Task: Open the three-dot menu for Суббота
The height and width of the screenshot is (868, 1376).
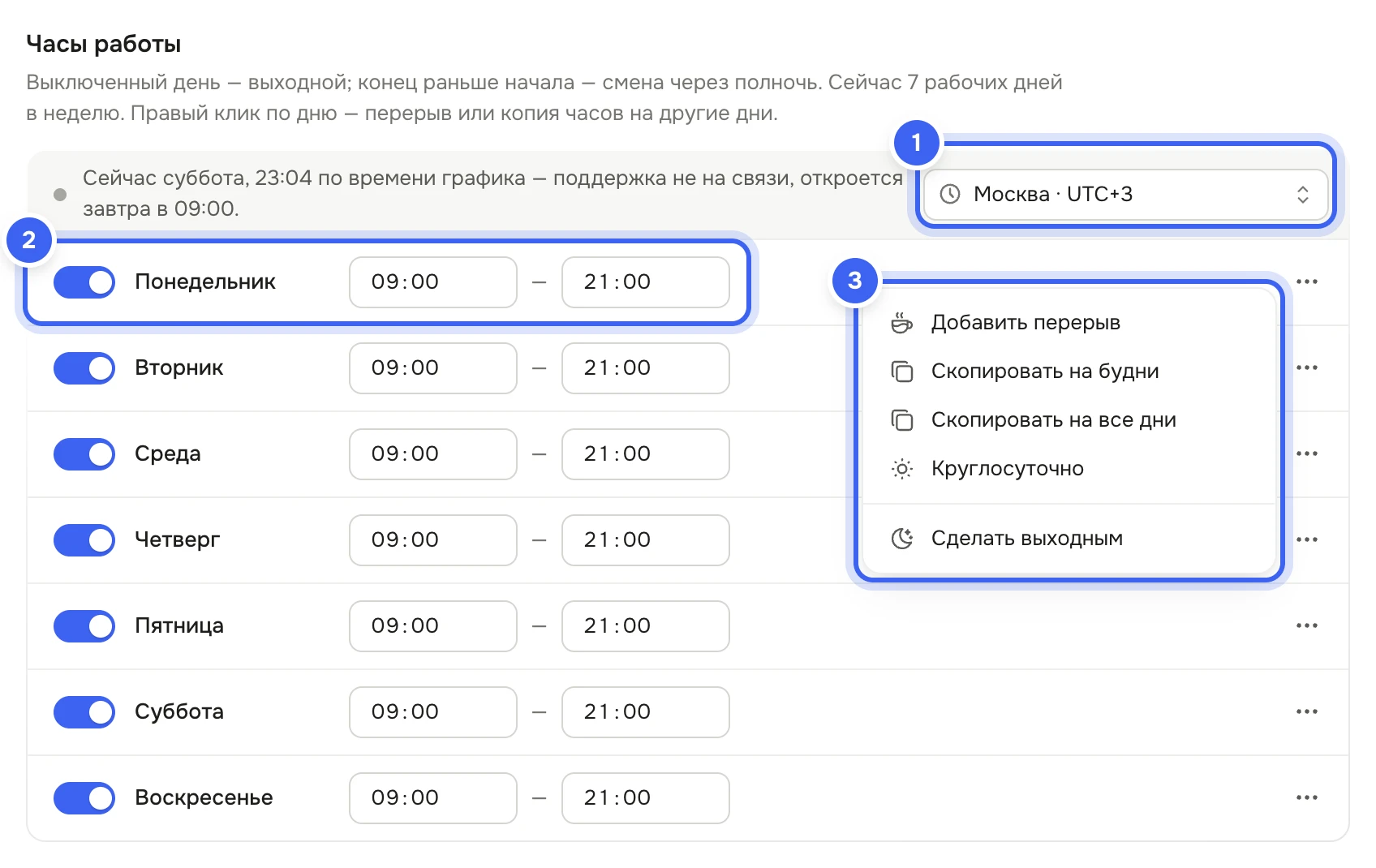Action: 1306,712
